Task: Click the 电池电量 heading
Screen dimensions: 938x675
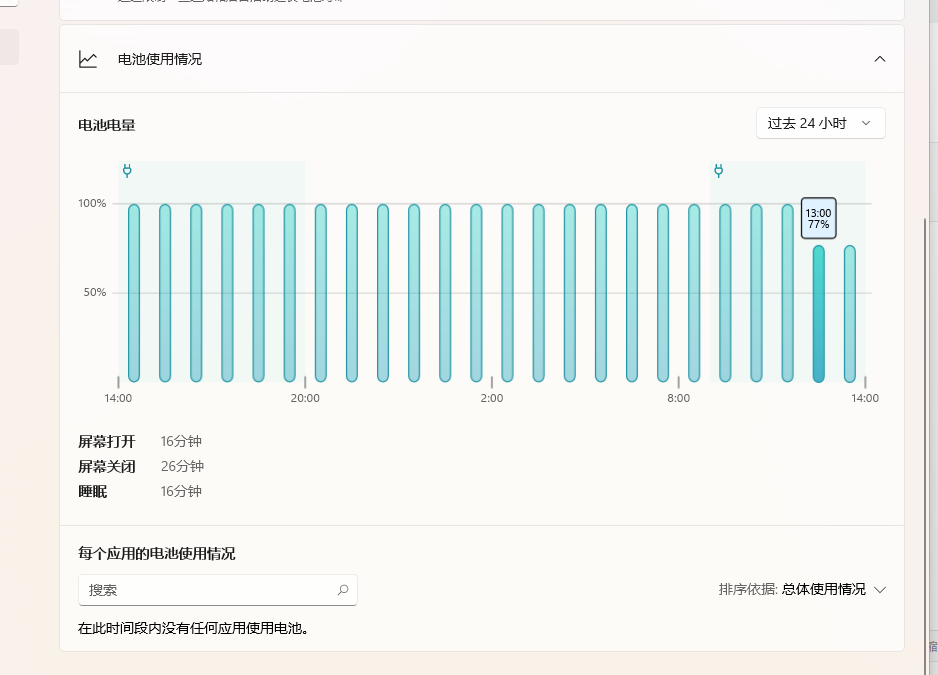Action: 107,125
